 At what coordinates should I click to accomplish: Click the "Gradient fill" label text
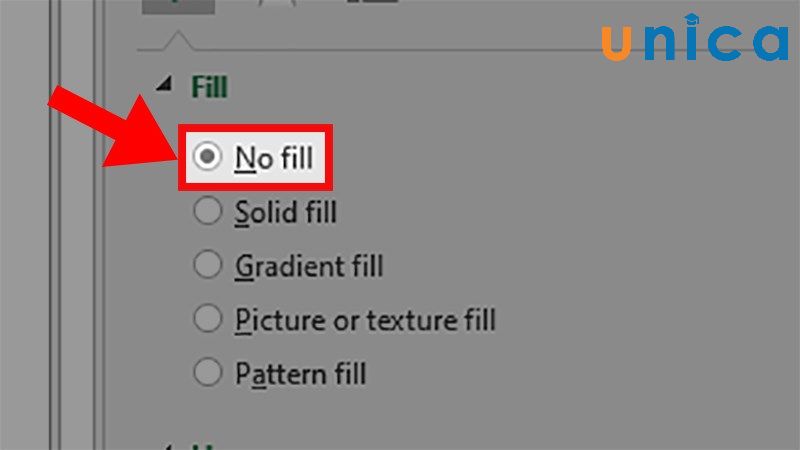pyautogui.click(x=309, y=267)
